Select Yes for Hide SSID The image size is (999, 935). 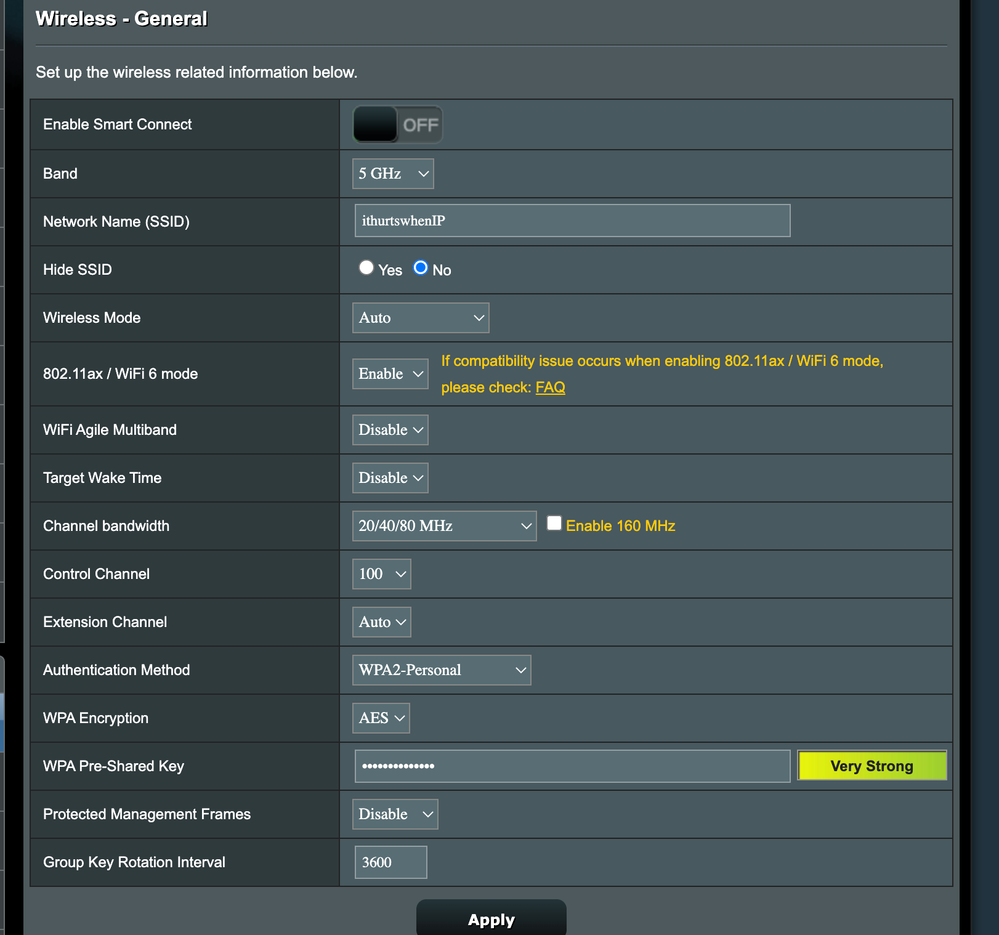(x=367, y=268)
